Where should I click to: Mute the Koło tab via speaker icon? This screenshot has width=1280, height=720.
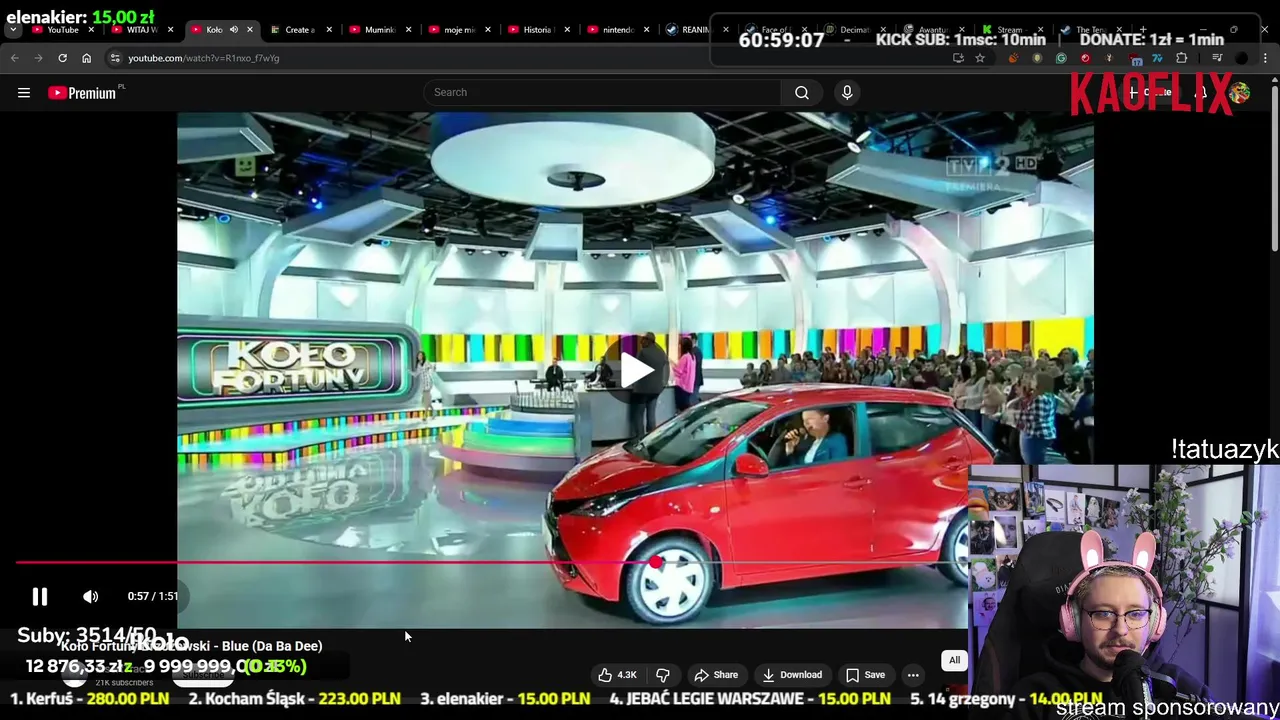pyautogui.click(x=234, y=30)
